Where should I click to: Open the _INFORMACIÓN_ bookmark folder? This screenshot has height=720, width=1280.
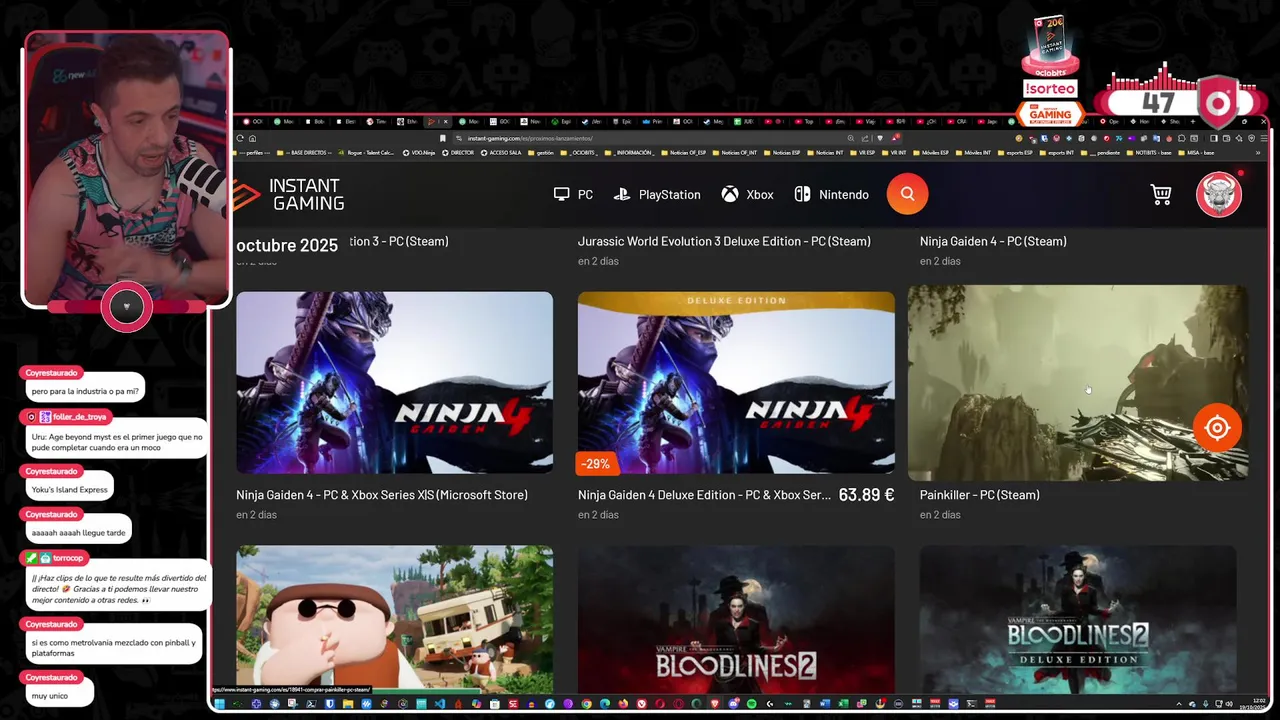[629, 152]
